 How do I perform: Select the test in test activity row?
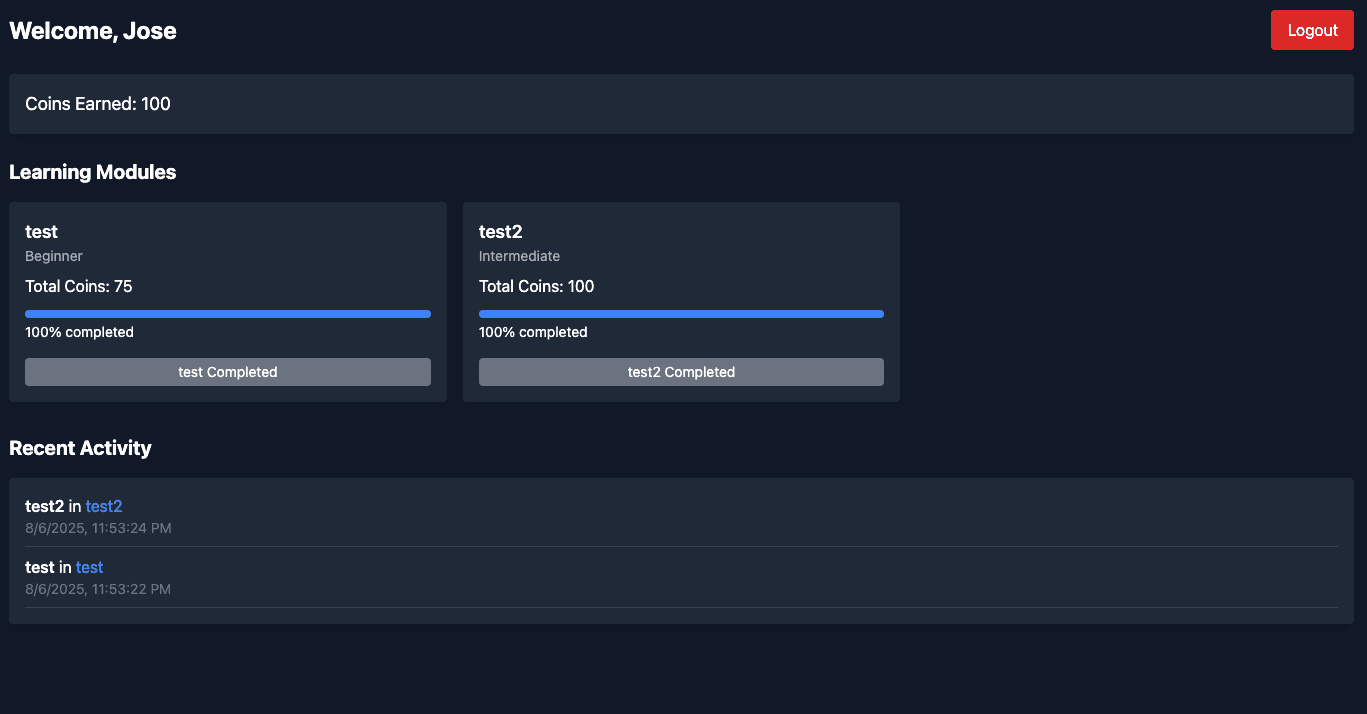(63, 567)
